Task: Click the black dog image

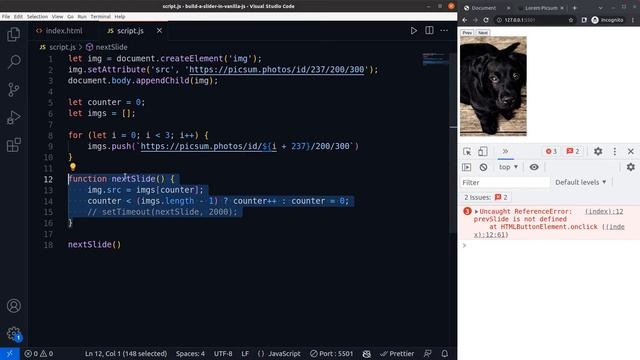Action: pos(493,86)
